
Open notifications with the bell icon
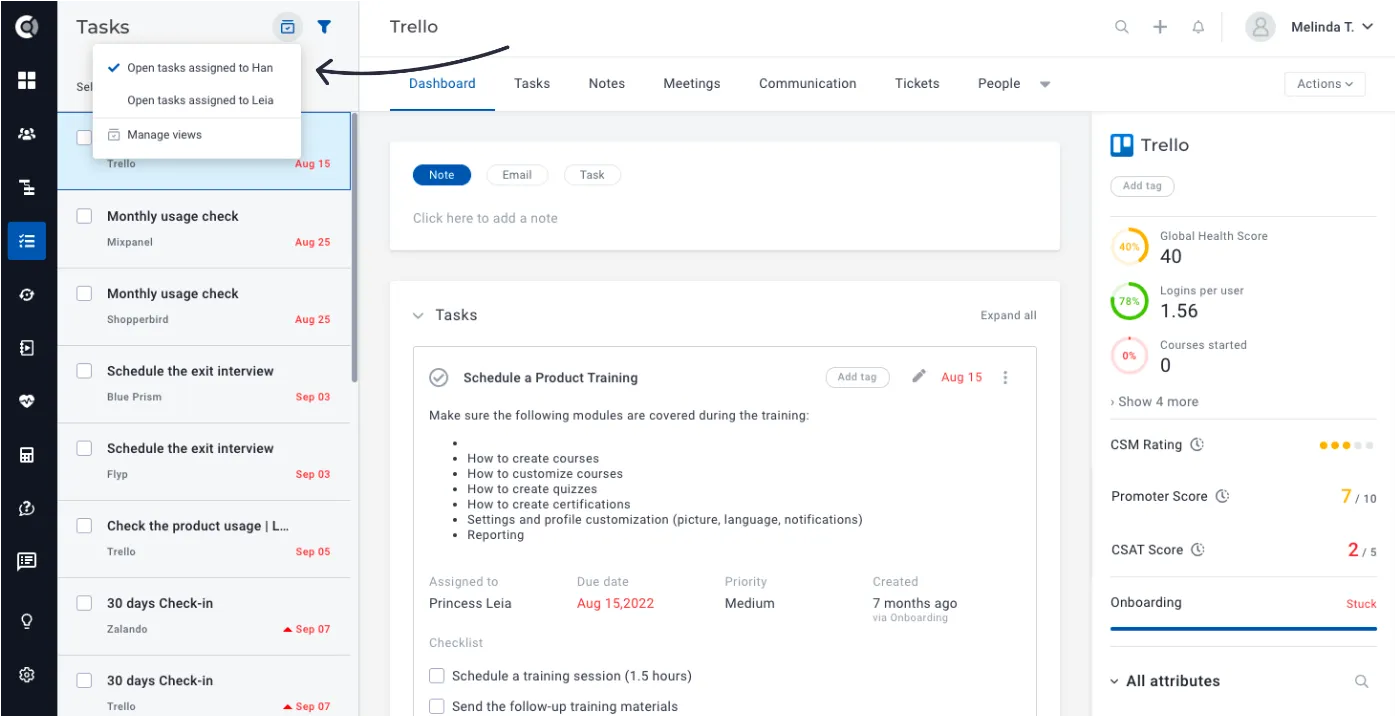1198,27
